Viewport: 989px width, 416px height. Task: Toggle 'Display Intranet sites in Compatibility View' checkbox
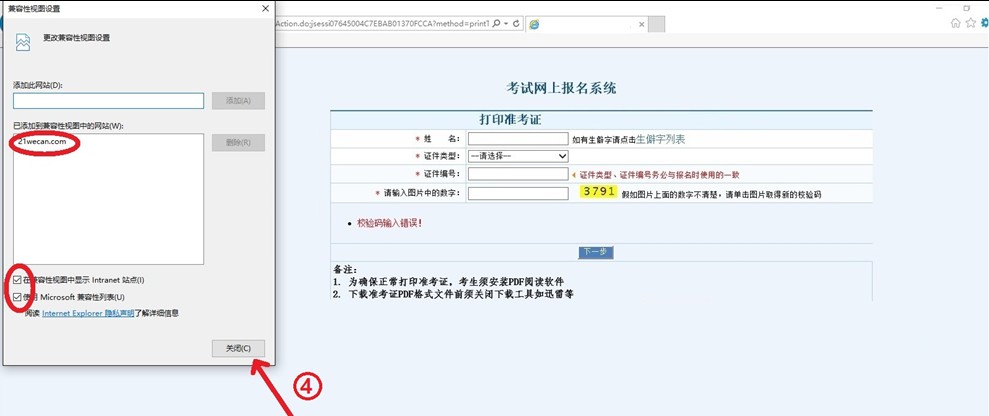20,279
